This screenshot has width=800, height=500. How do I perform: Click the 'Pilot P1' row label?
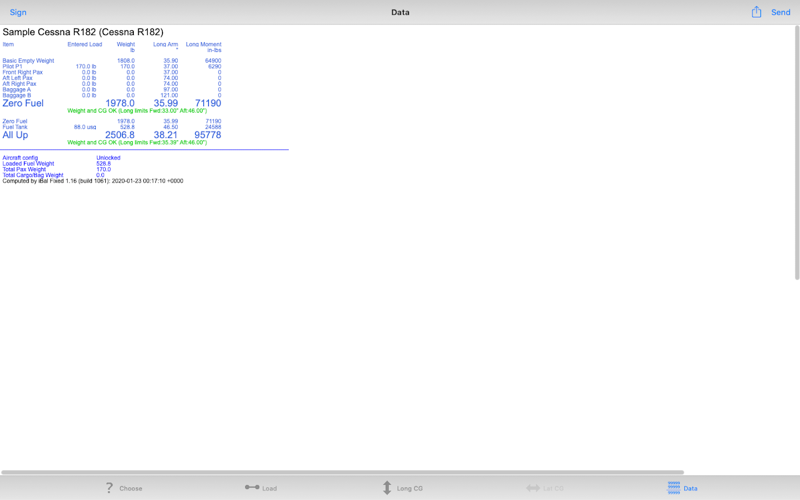point(12,66)
